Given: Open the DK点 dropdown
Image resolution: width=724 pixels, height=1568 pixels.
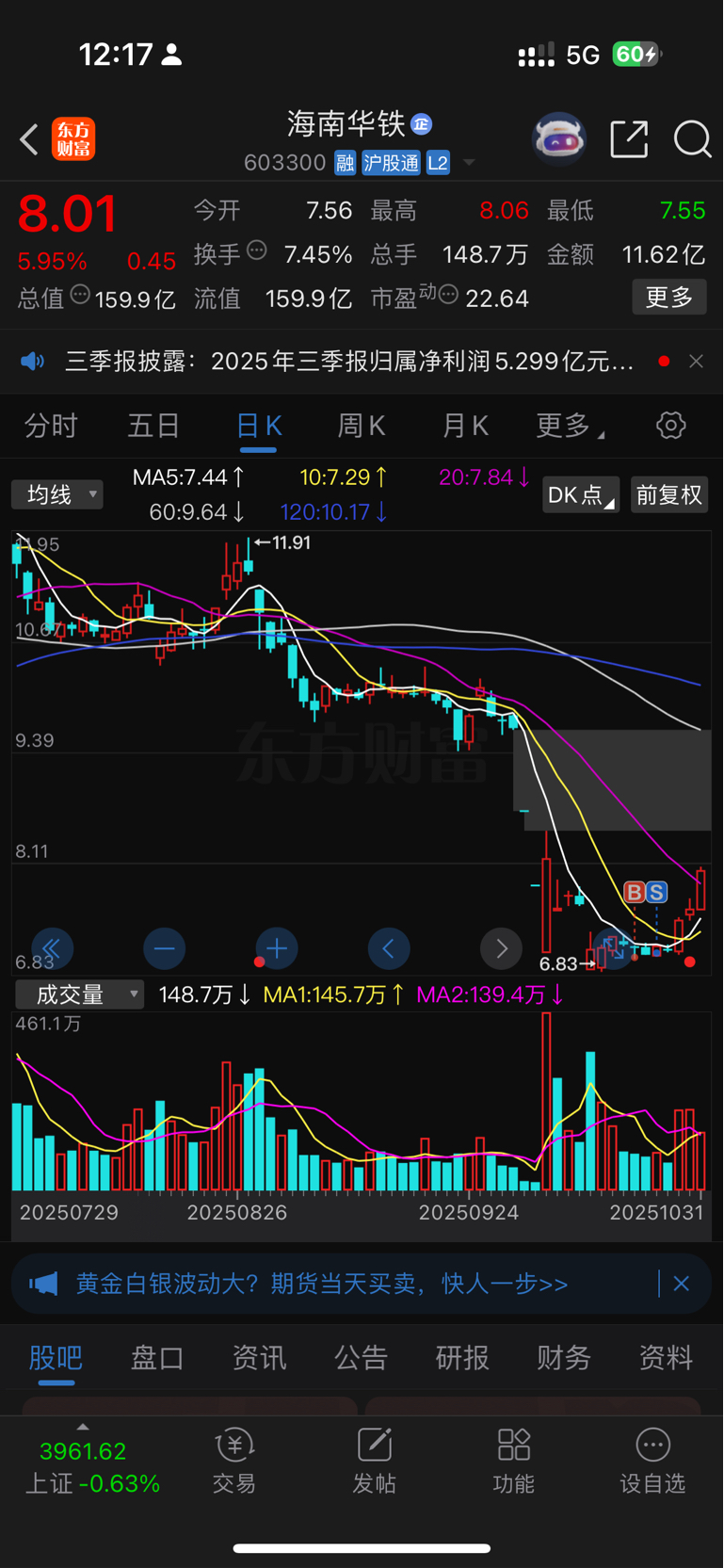Looking at the screenshot, I should (581, 494).
